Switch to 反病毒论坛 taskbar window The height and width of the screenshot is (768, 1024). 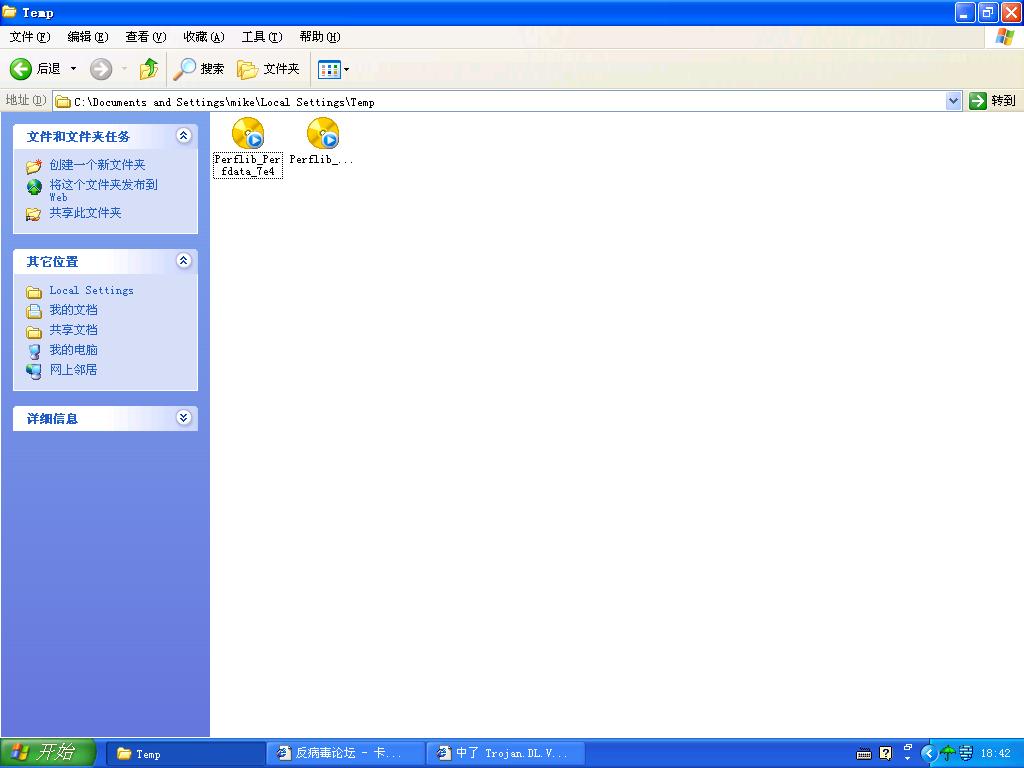(x=345, y=754)
